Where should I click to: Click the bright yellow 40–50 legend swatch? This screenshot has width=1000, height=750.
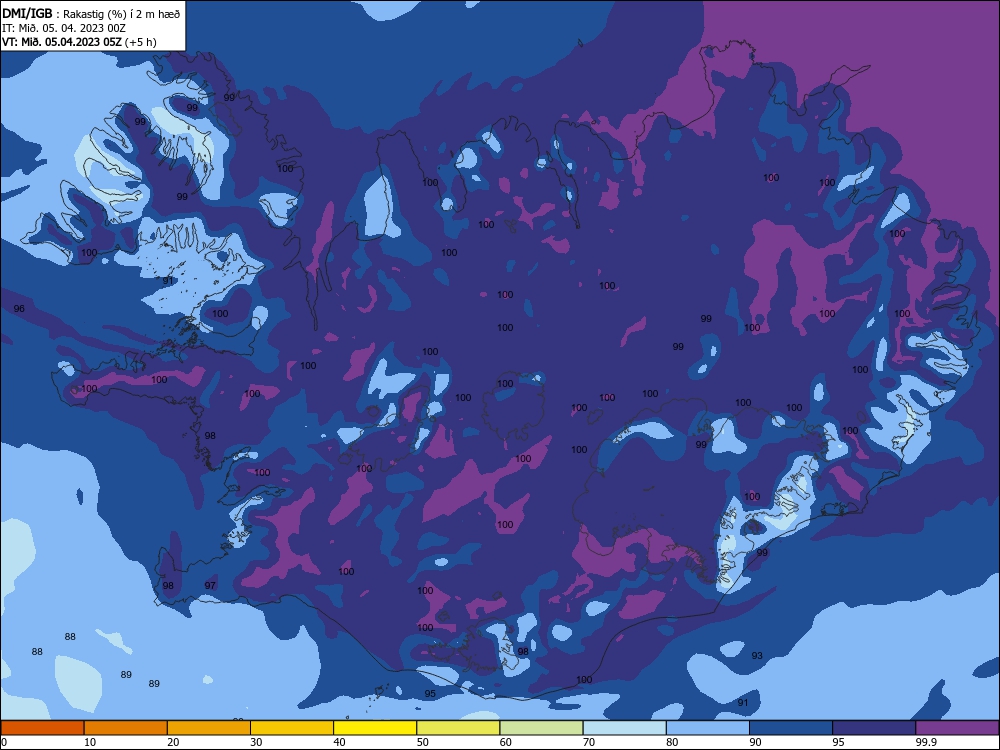coord(375,728)
